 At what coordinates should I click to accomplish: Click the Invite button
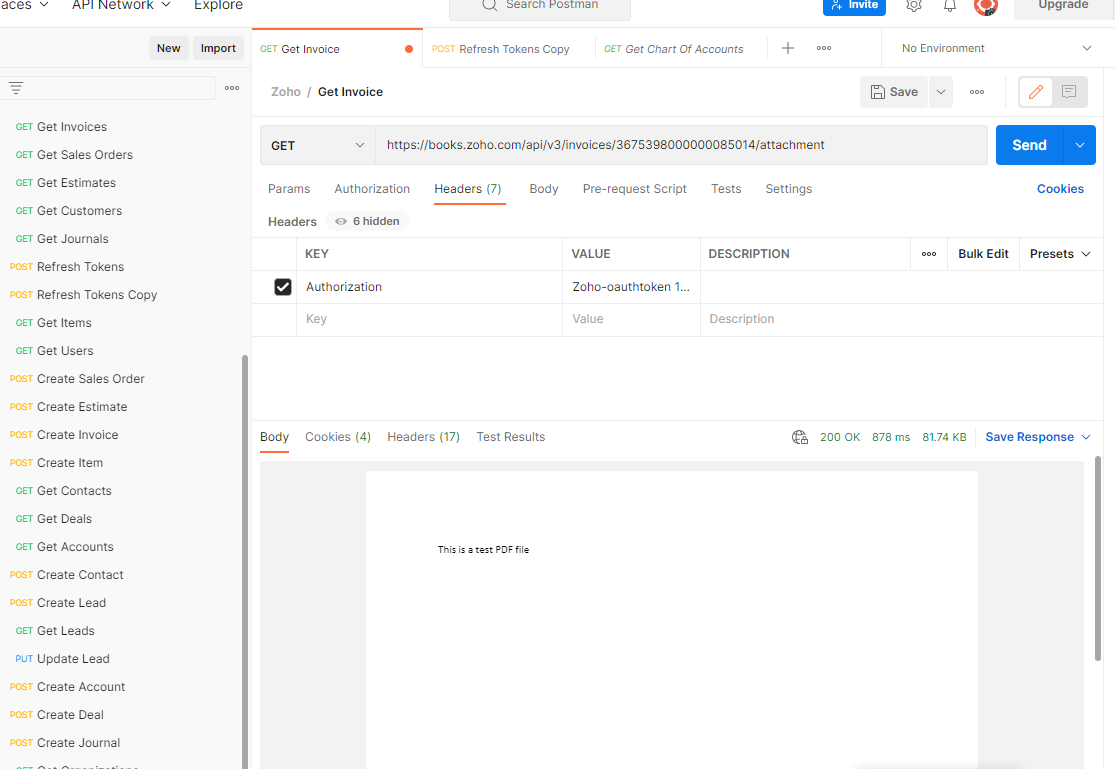click(x=854, y=6)
